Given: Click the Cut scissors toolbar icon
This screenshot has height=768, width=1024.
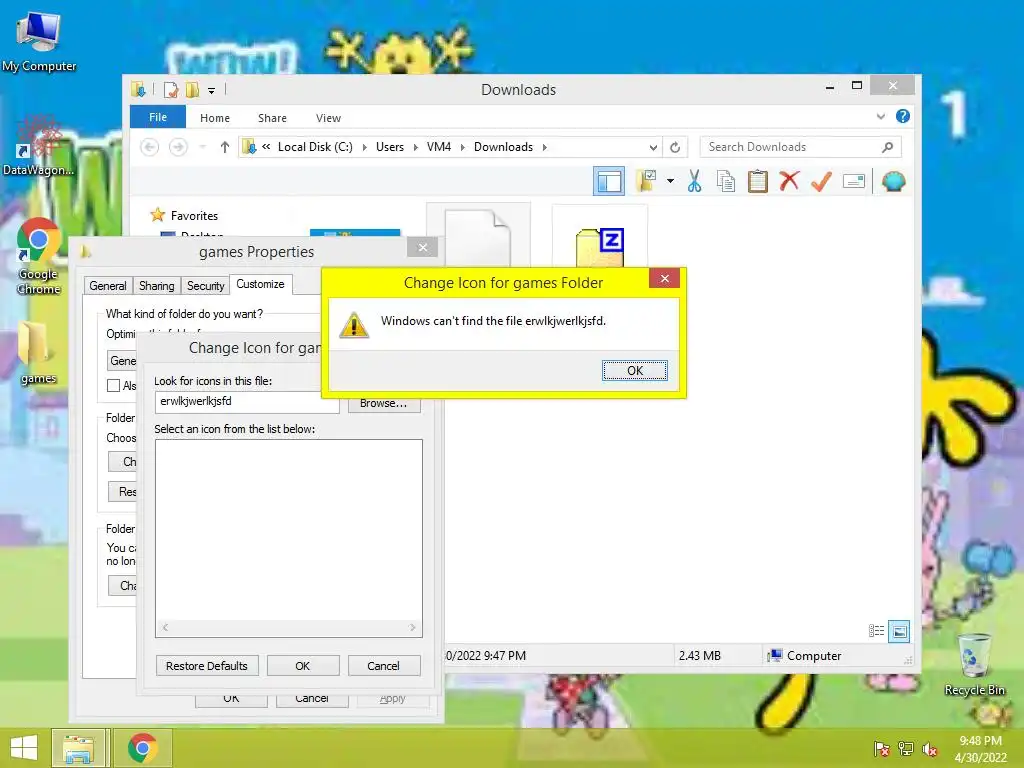Looking at the screenshot, I should [x=694, y=181].
